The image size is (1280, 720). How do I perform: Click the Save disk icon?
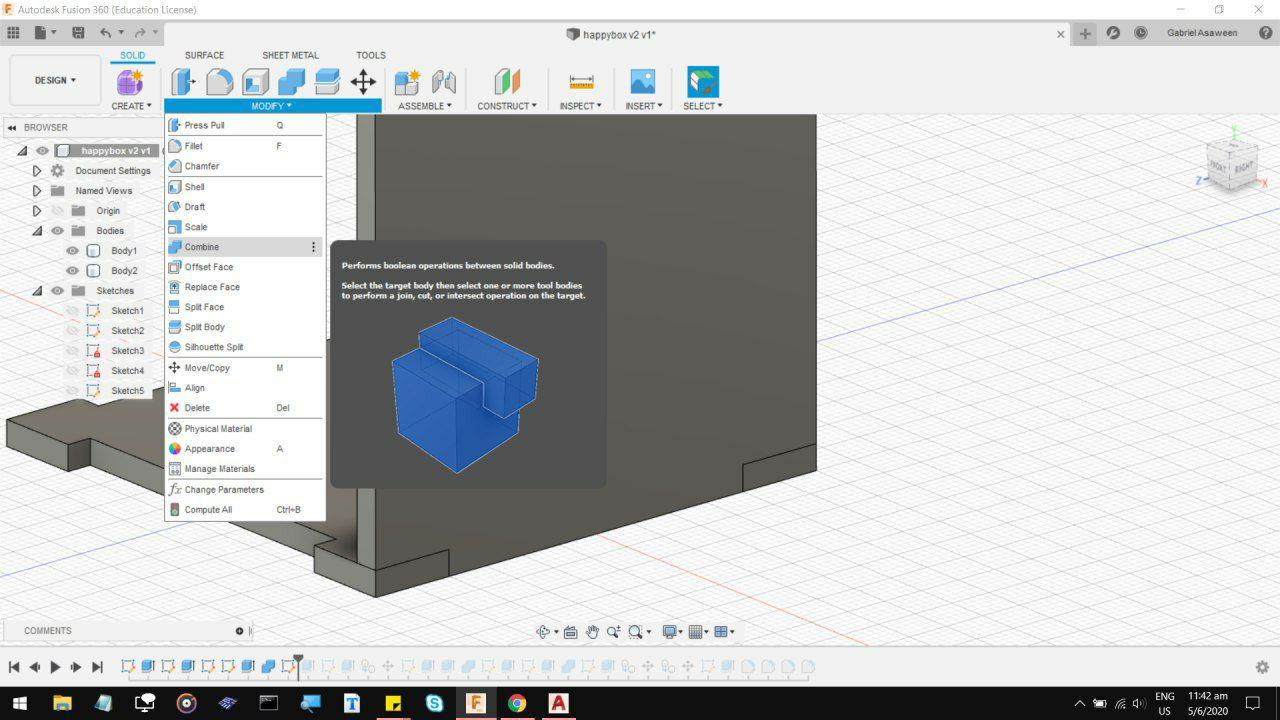pyautogui.click(x=78, y=33)
